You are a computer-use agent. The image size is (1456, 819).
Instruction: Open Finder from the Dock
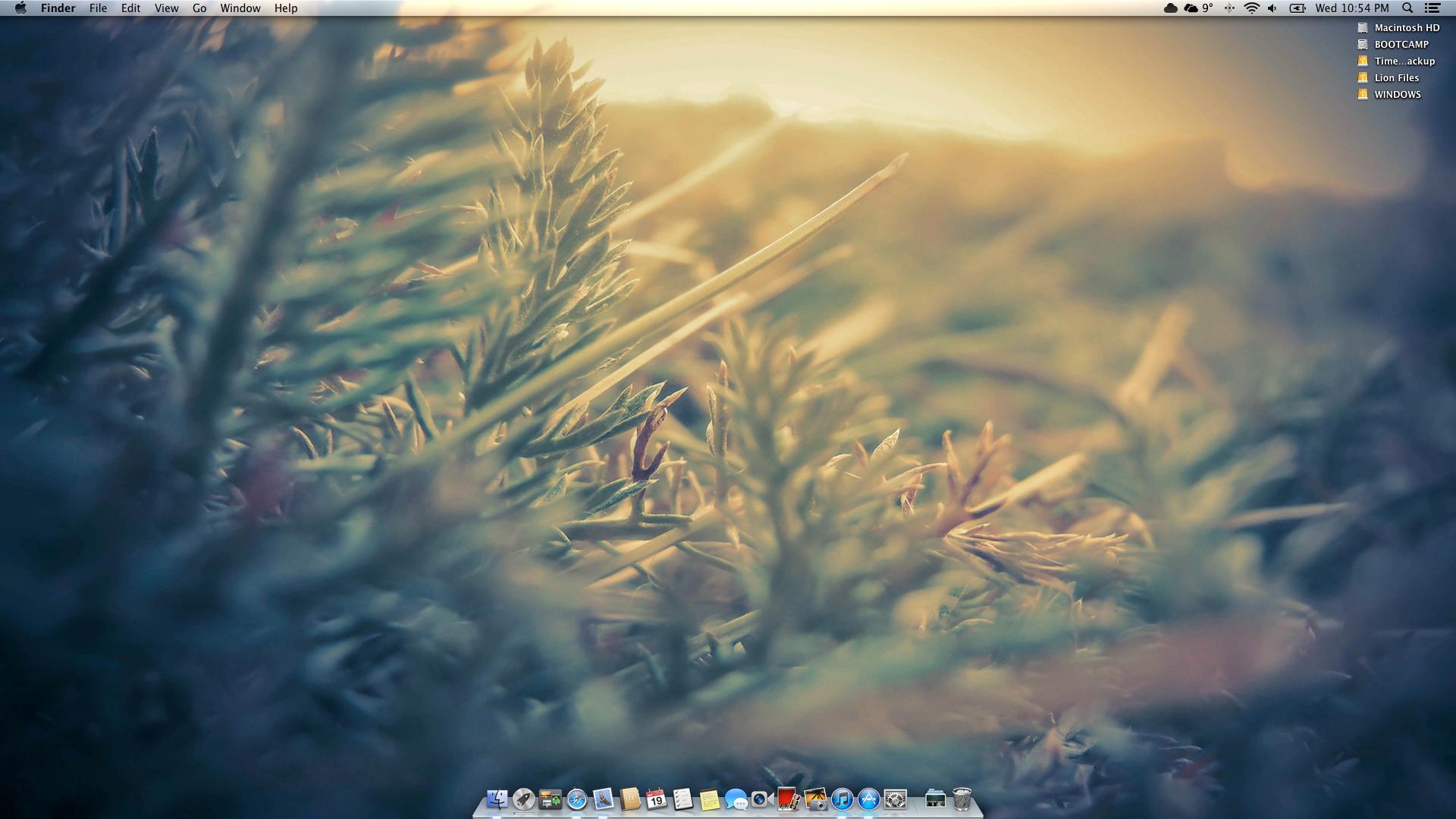(x=497, y=799)
